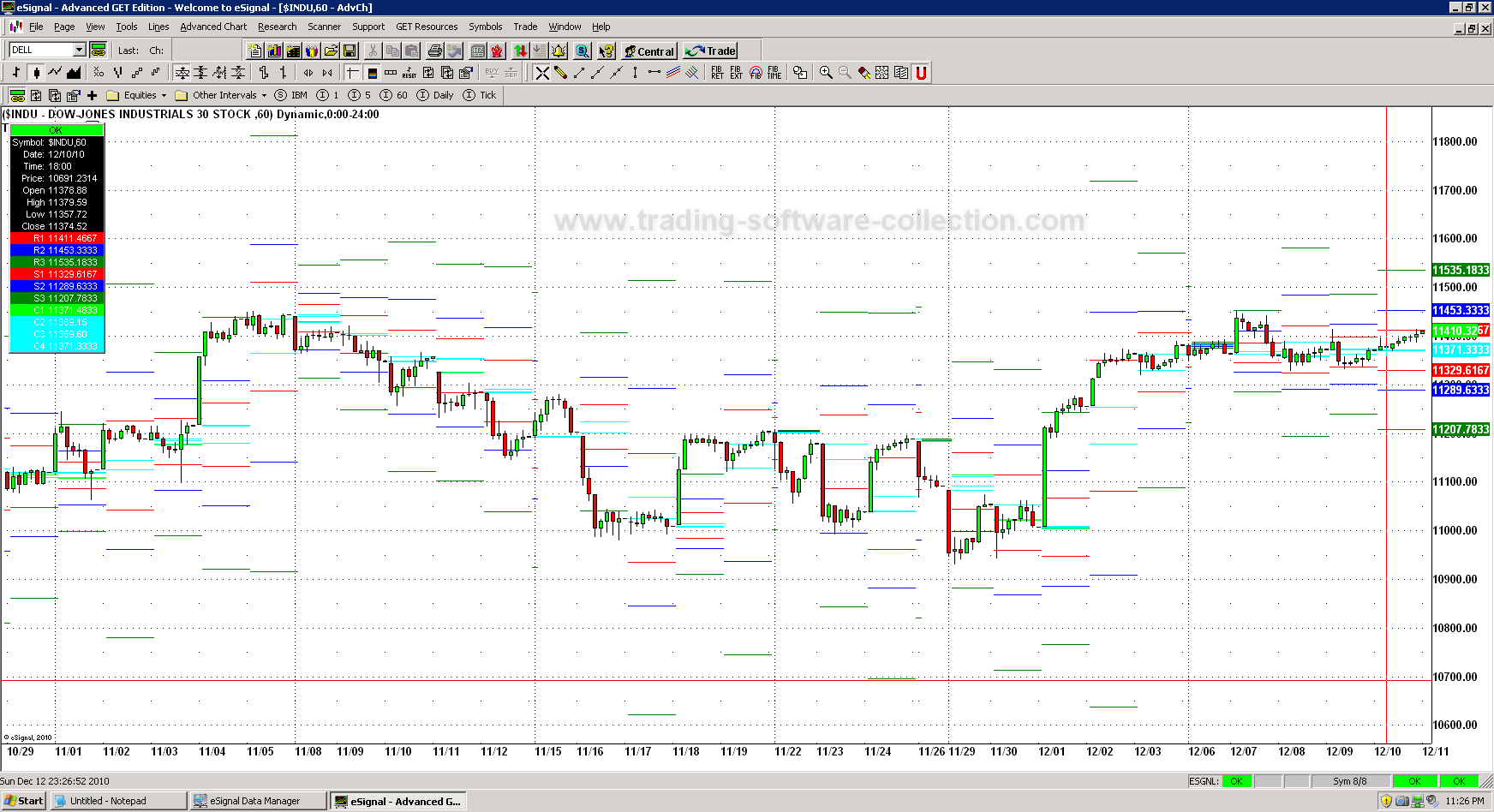Select the eraser tool icon
The image size is (1494, 812).
(864, 73)
